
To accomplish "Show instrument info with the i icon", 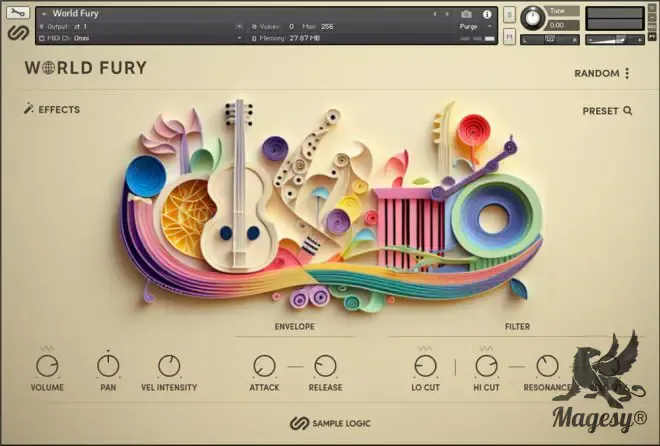I will point(487,14).
